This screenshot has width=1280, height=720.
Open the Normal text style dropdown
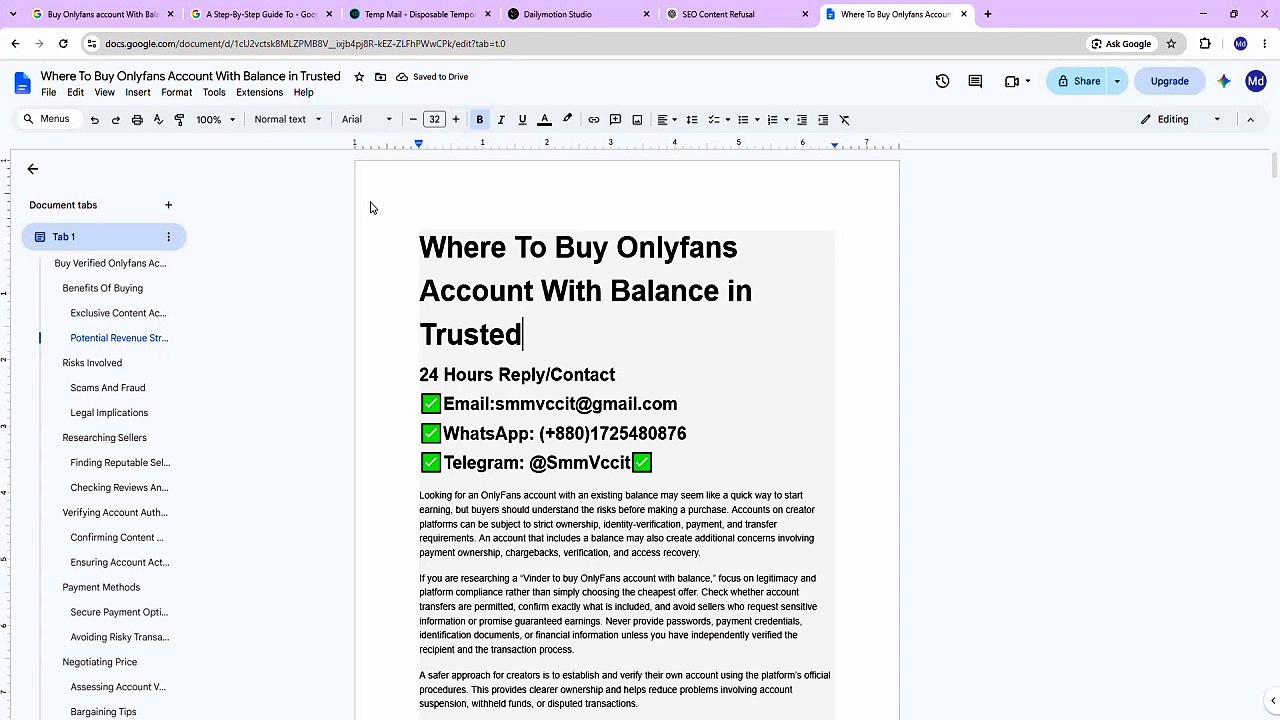pos(288,120)
